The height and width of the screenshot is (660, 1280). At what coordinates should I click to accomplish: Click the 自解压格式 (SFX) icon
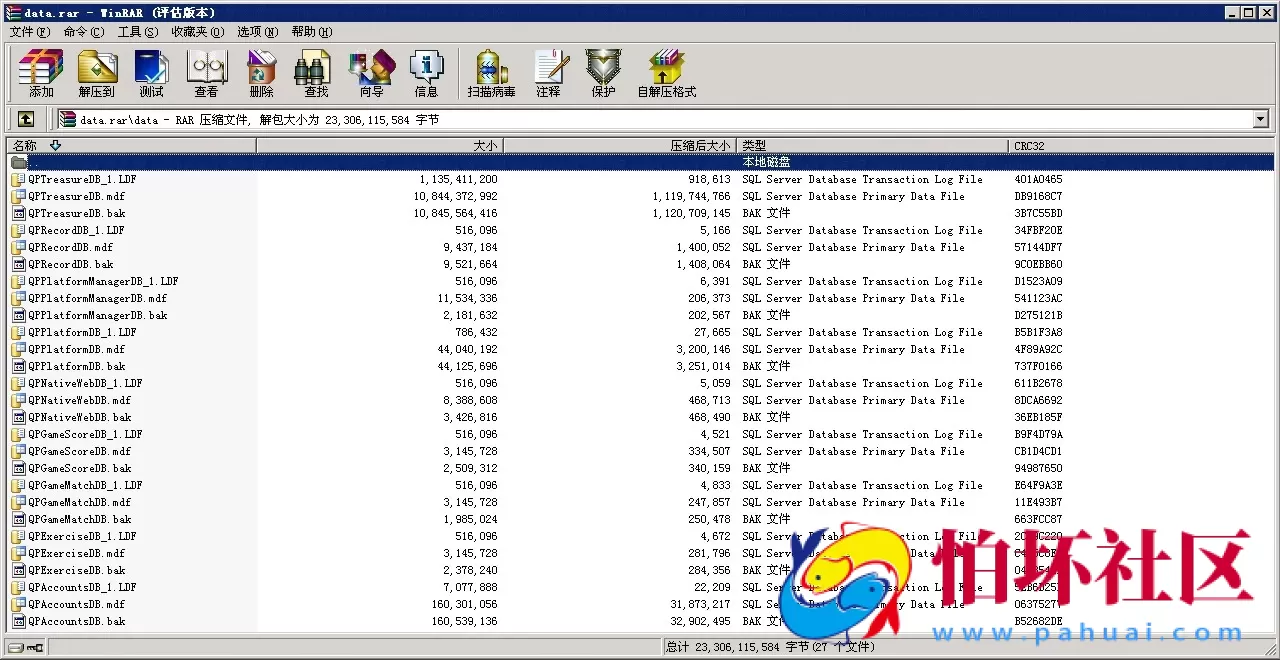point(666,73)
